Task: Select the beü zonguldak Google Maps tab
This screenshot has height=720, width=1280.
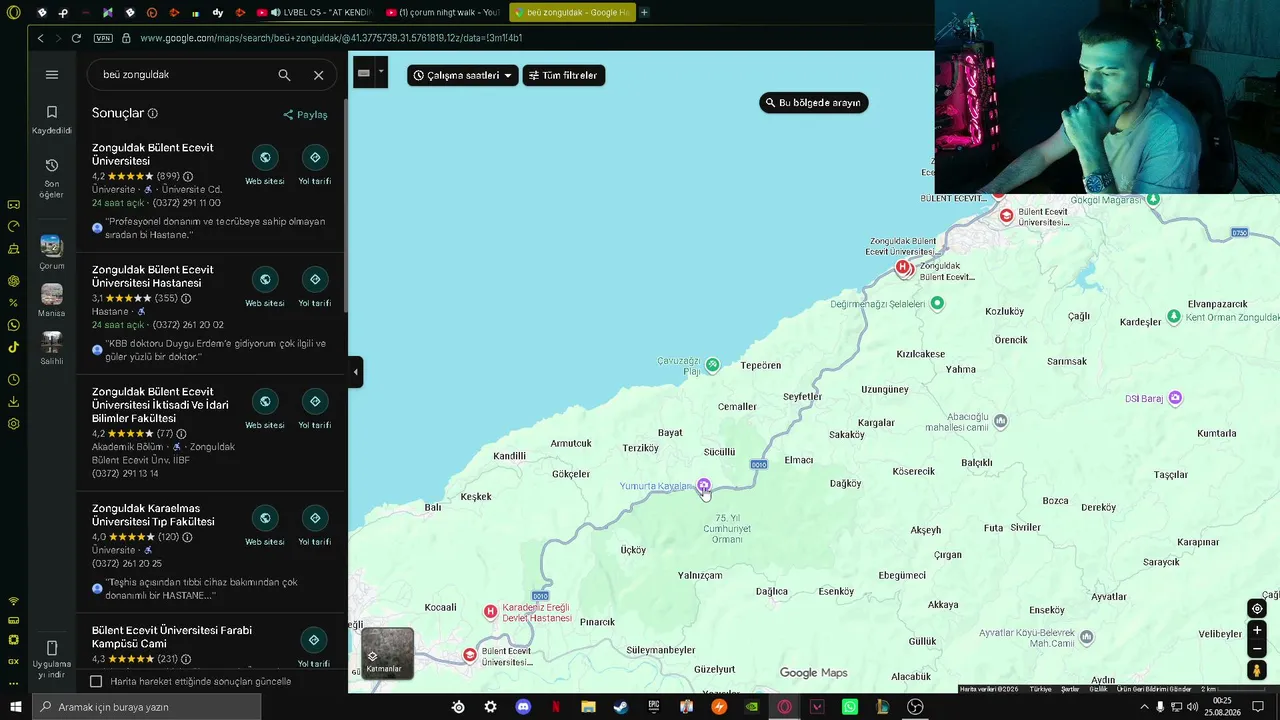Action: tap(572, 12)
